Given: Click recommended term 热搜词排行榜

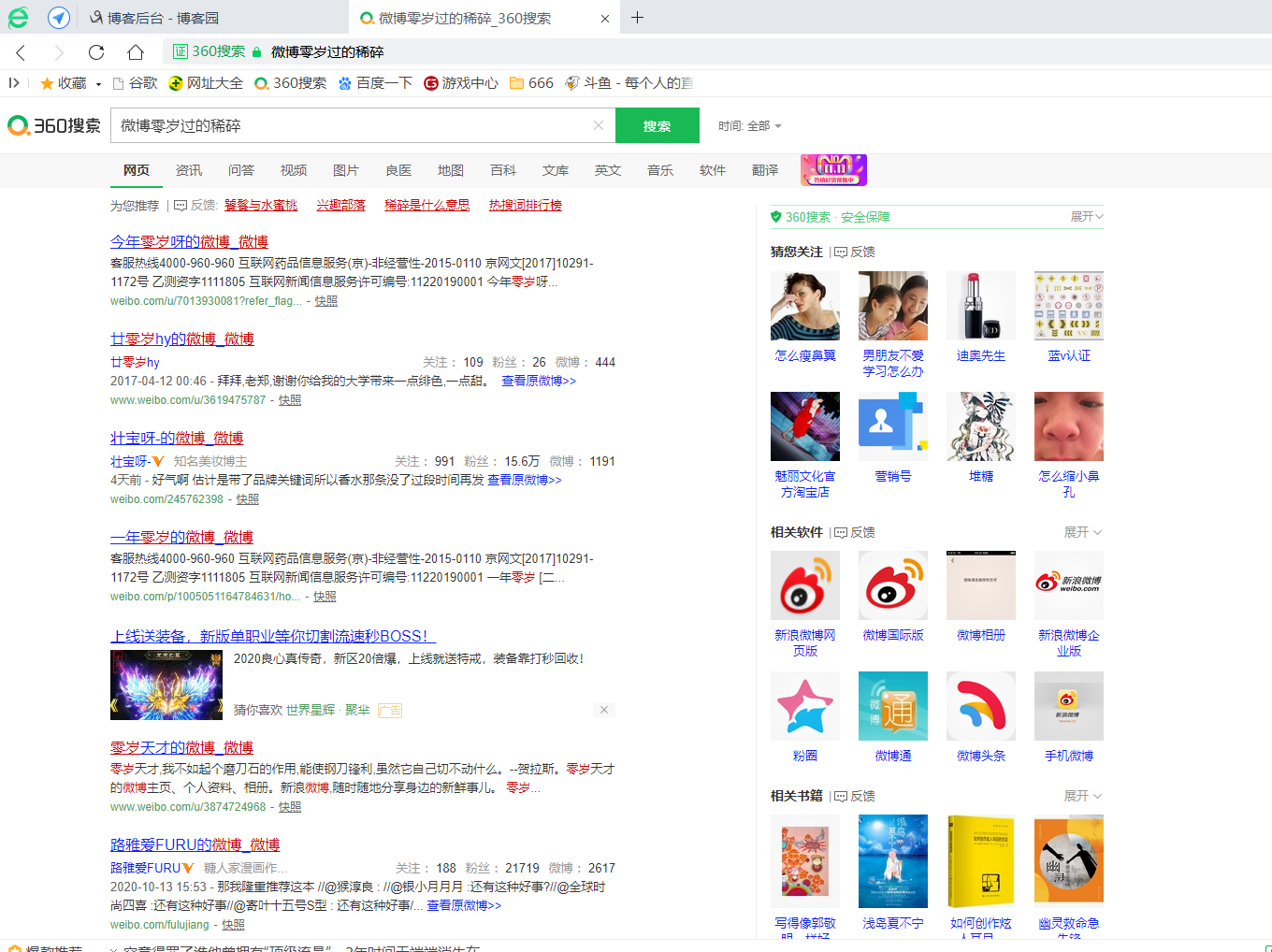Looking at the screenshot, I should (526, 205).
